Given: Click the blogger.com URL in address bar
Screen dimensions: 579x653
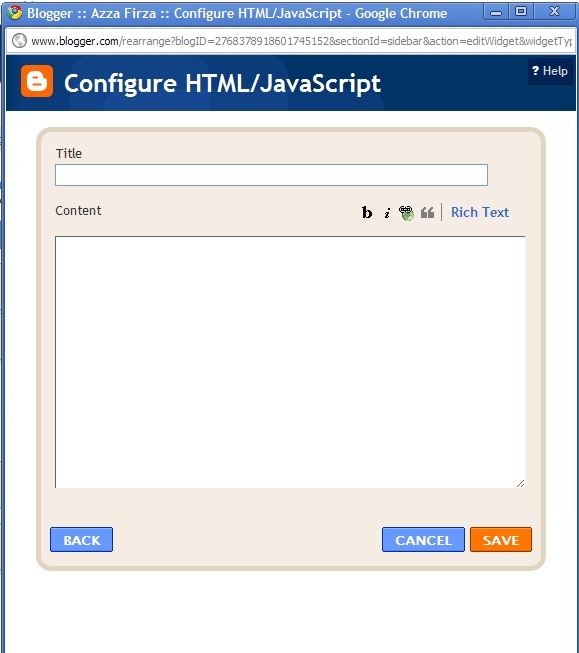Looking at the screenshot, I should [x=302, y=41].
